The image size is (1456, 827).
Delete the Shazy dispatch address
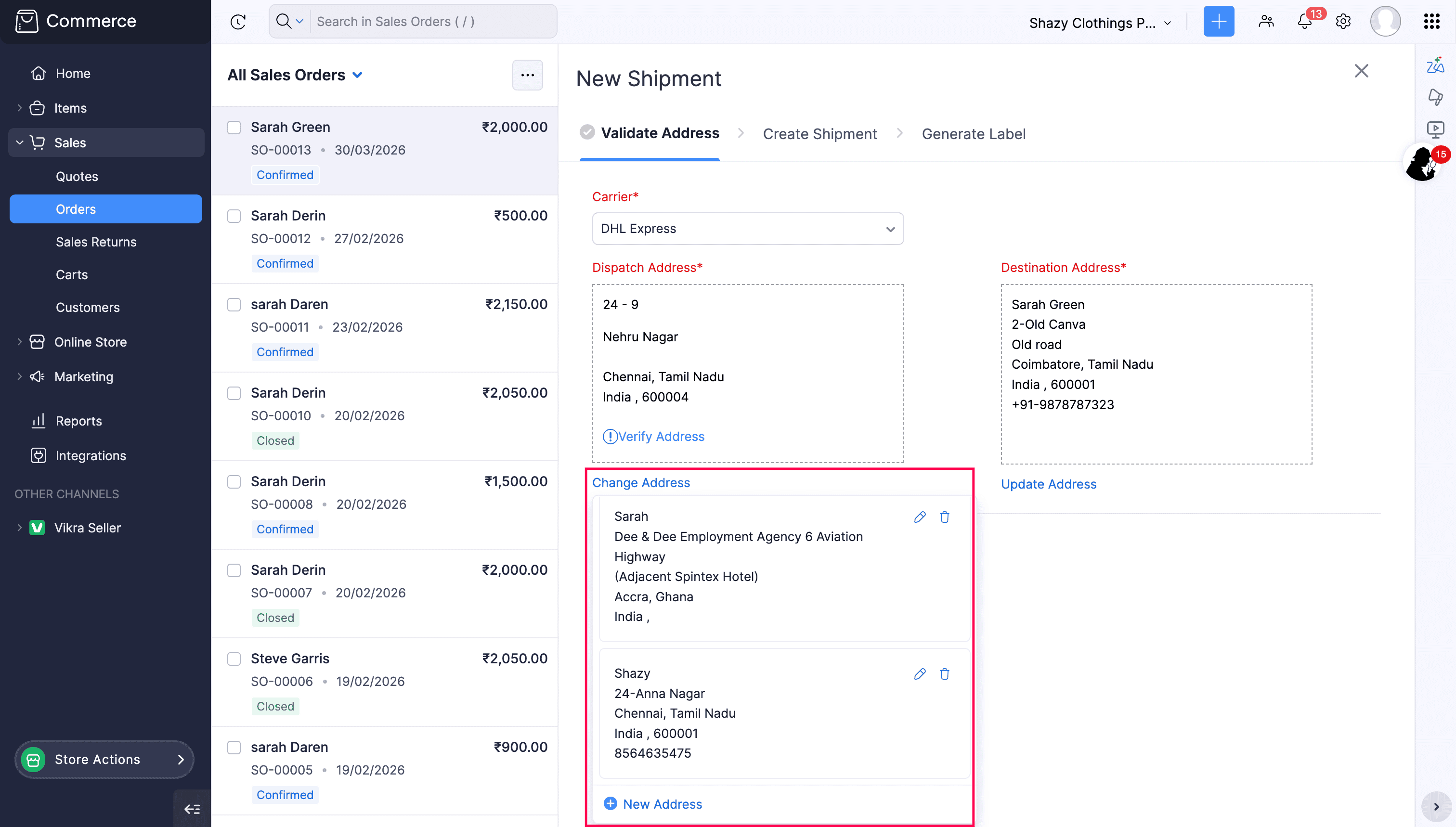click(x=944, y=673)
